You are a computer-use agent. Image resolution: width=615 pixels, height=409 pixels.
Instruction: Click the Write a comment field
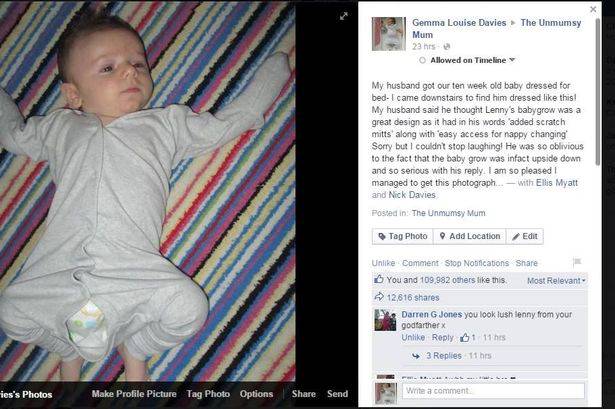[493, 391]
